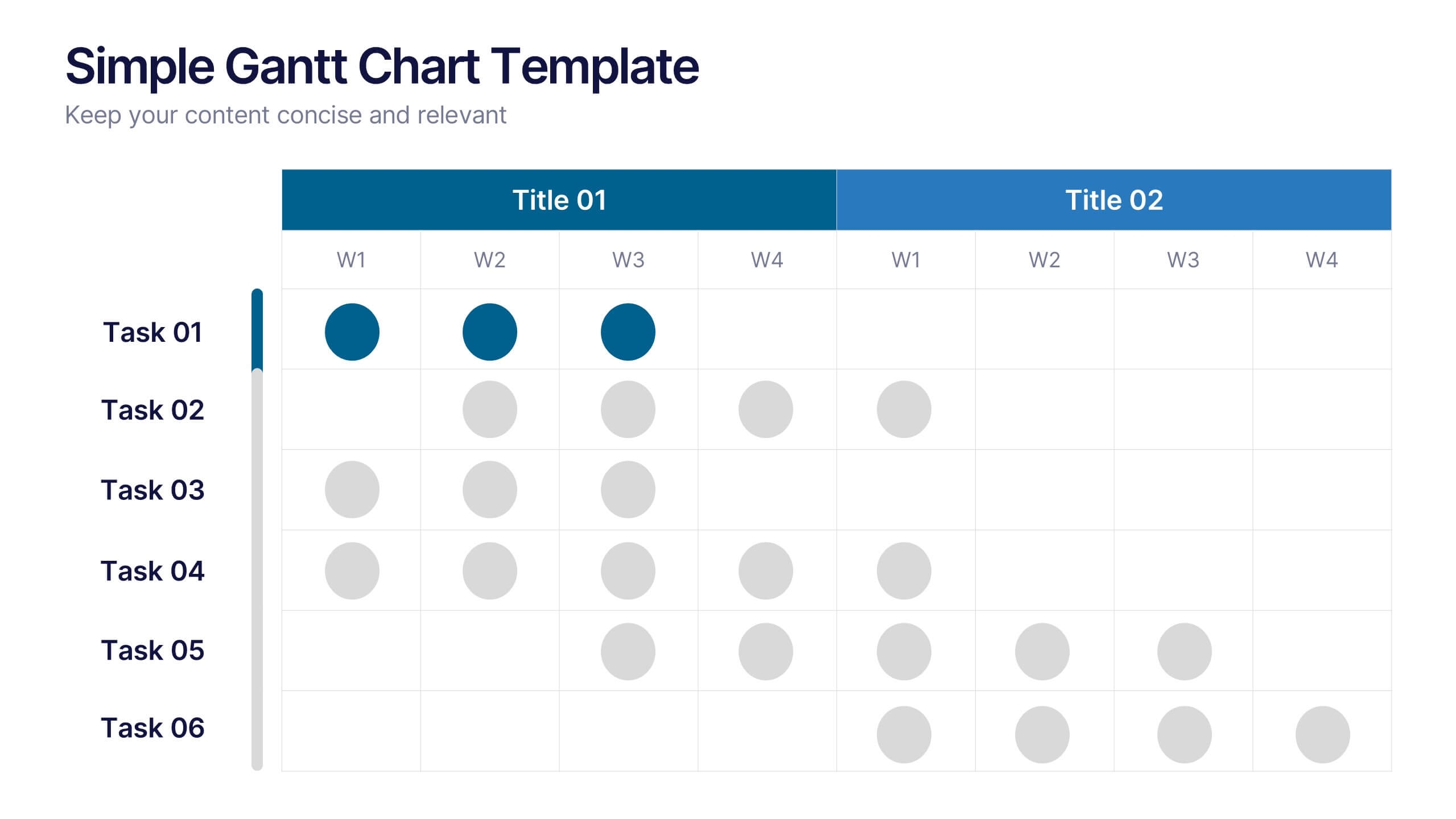Select the blue Task 01 circle under Title 01 W3
This screenshot has width=1456, height=819.
click(628, 332)
